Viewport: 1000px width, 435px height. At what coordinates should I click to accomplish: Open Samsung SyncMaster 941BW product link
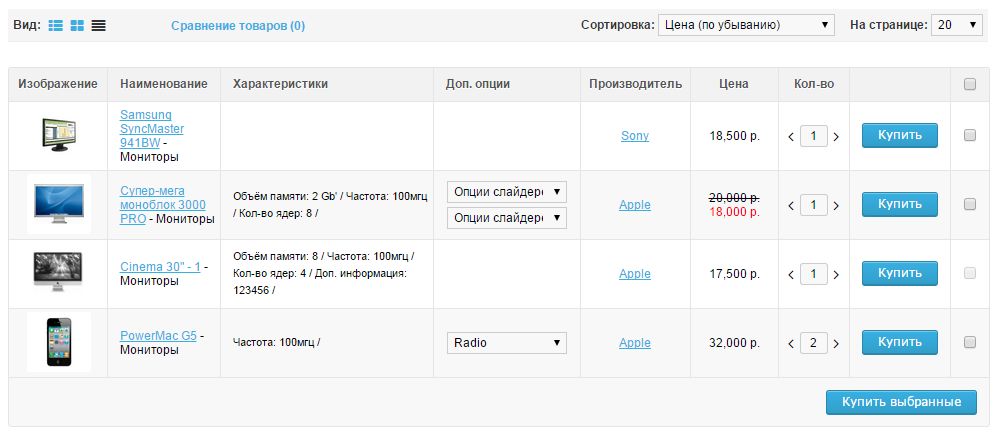(152, 129)
